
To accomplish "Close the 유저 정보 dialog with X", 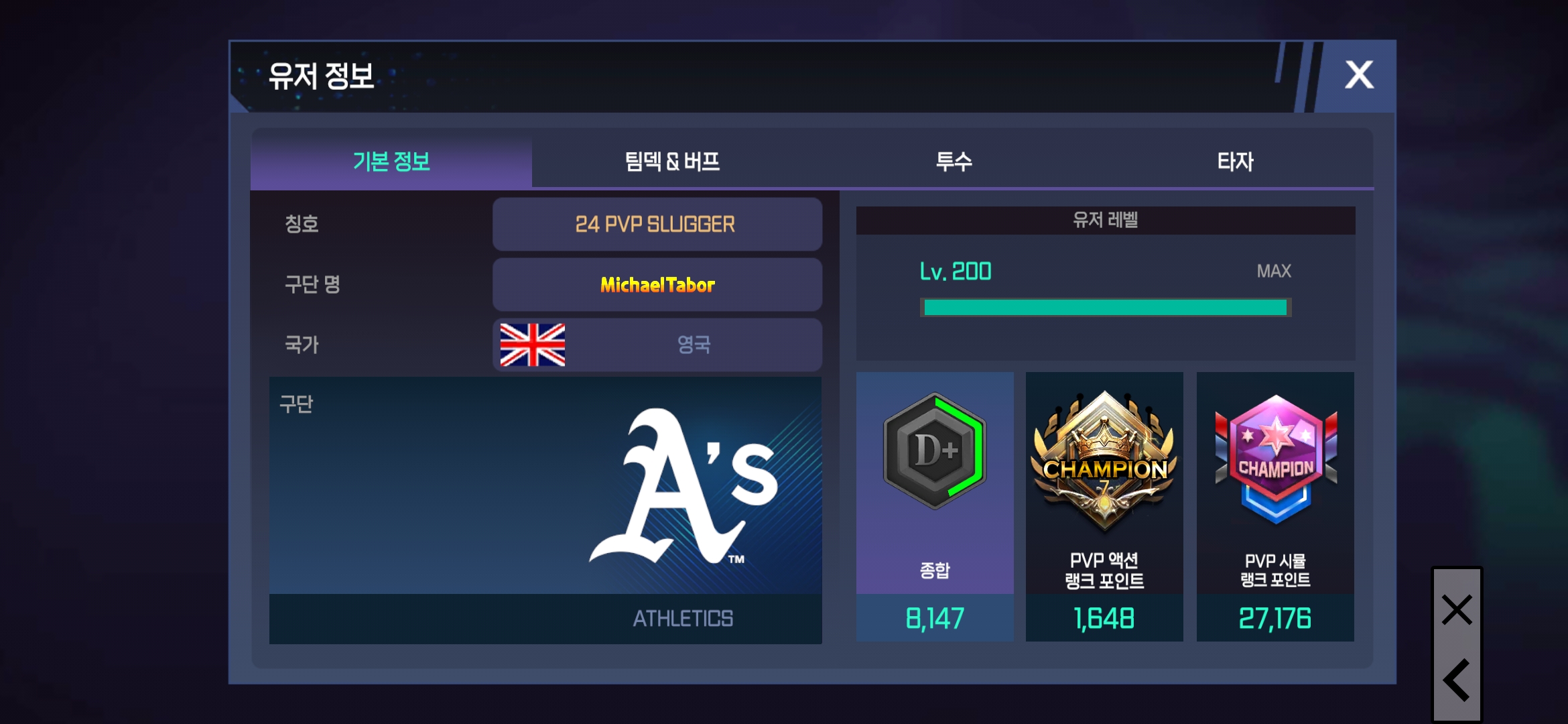I will [x=1359, y=75].
